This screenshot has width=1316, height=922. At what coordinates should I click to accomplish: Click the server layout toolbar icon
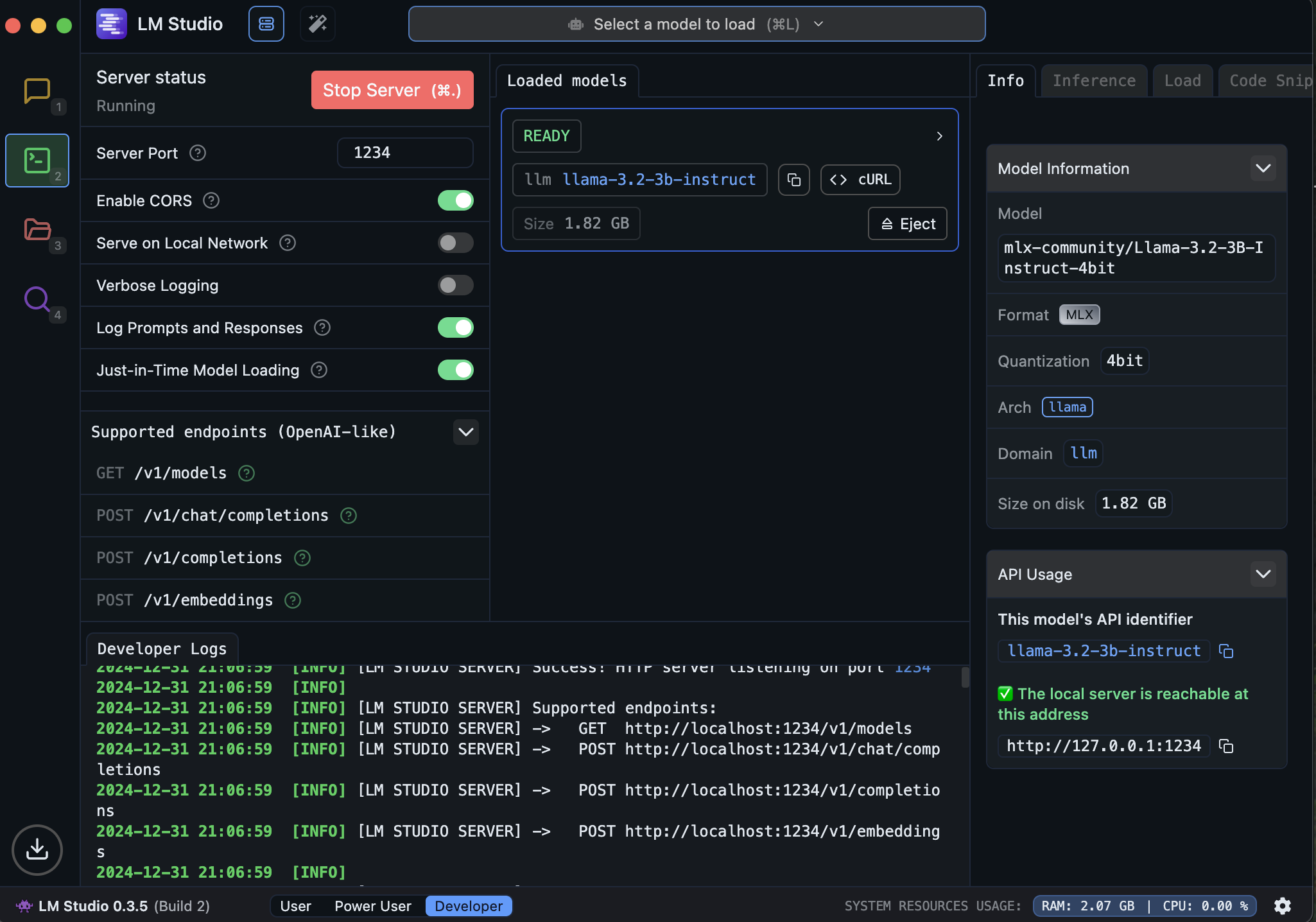266,24
